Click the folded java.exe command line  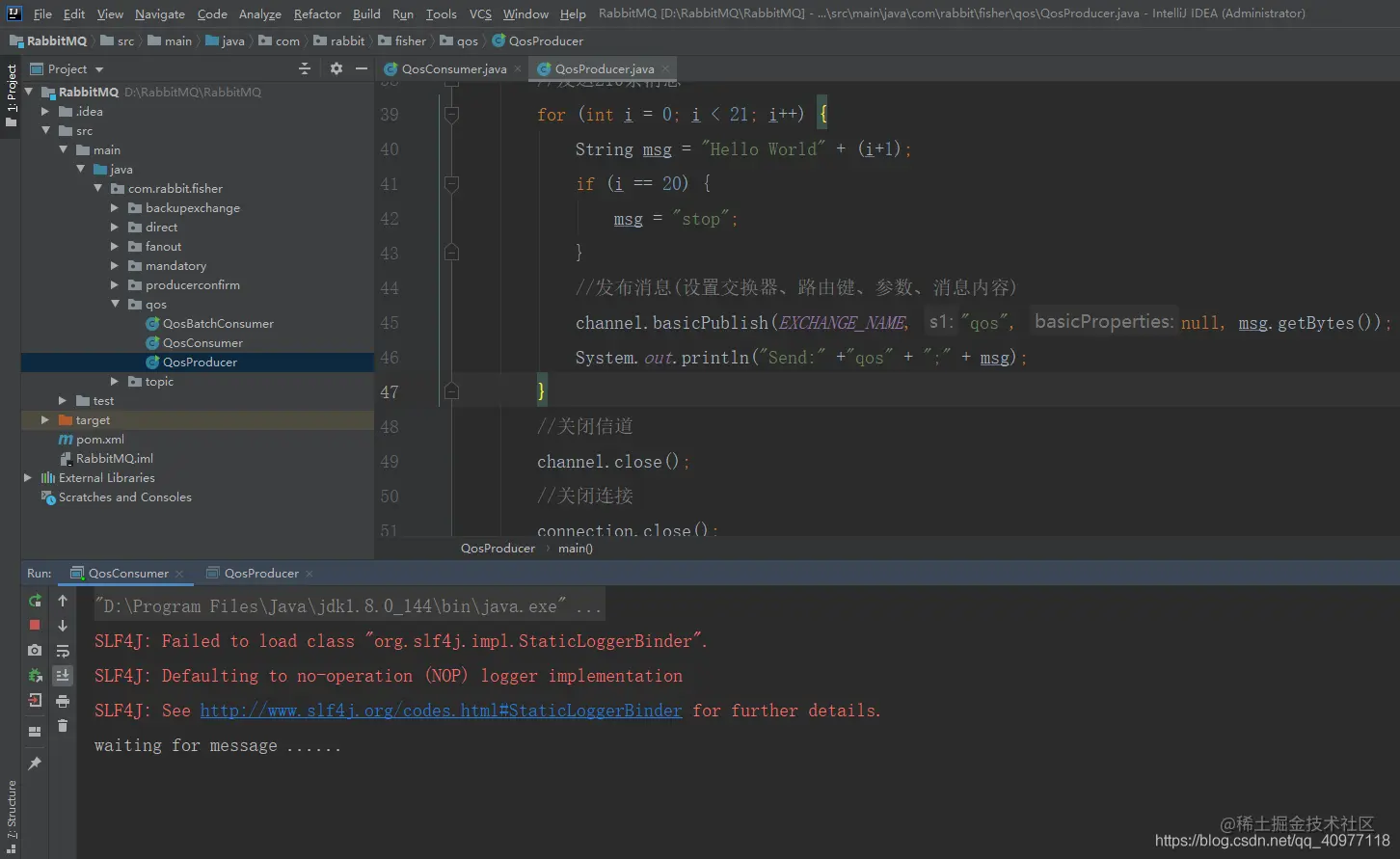click(348, 606)
